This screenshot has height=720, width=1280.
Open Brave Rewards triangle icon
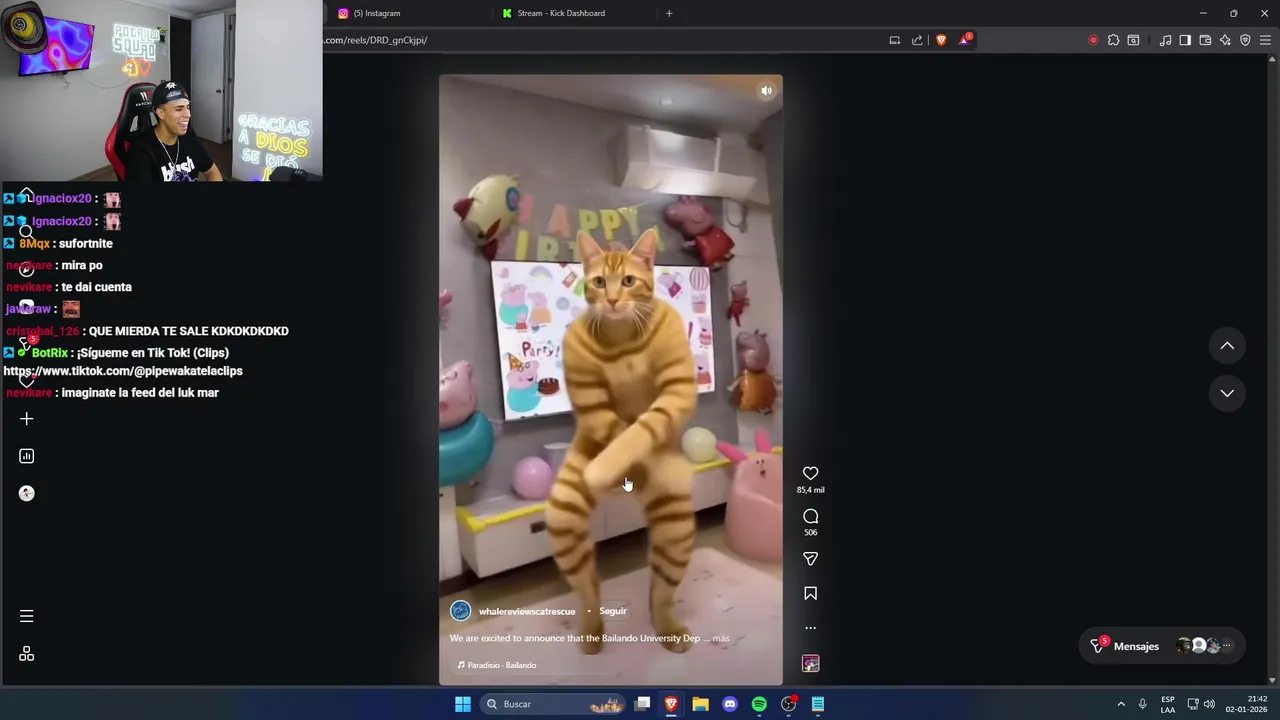pyautogui.click(x=964, y=40)
